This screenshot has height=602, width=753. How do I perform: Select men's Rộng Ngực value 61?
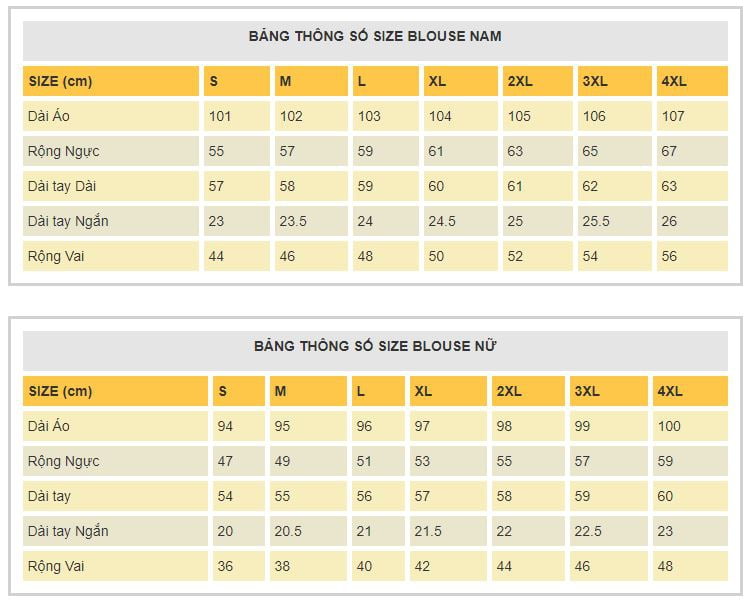point(436,151)
